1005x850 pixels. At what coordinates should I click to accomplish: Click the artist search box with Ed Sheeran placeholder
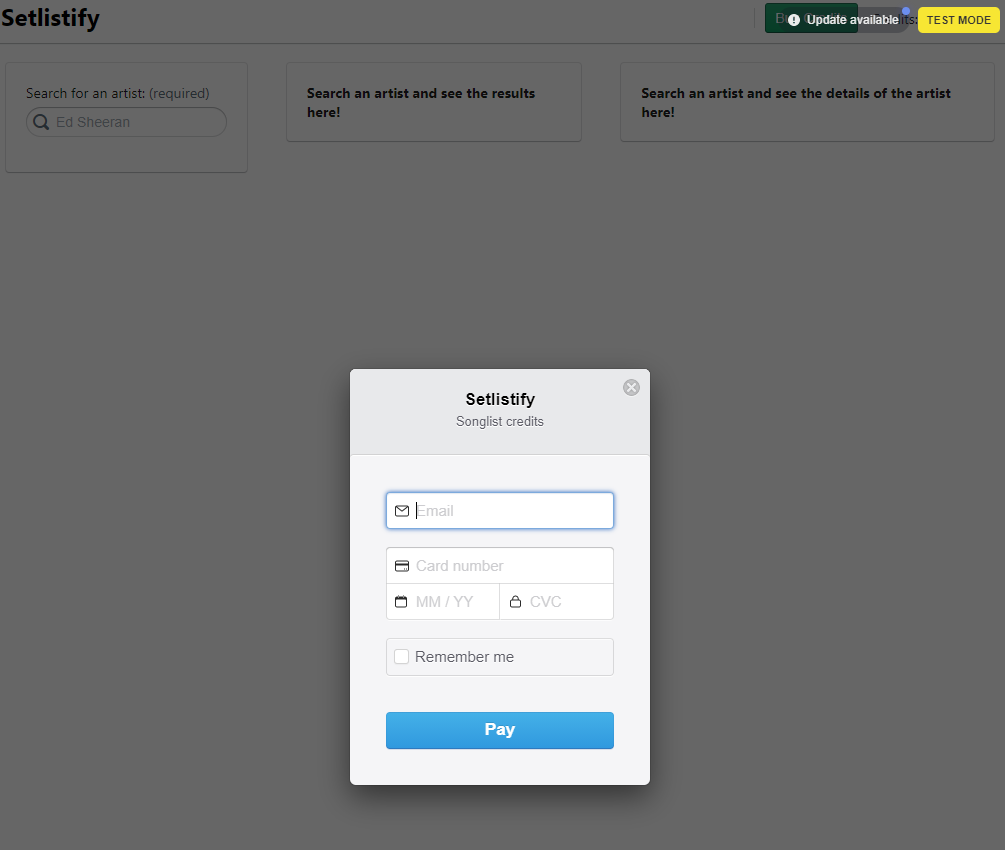click(x=126, y=122)
